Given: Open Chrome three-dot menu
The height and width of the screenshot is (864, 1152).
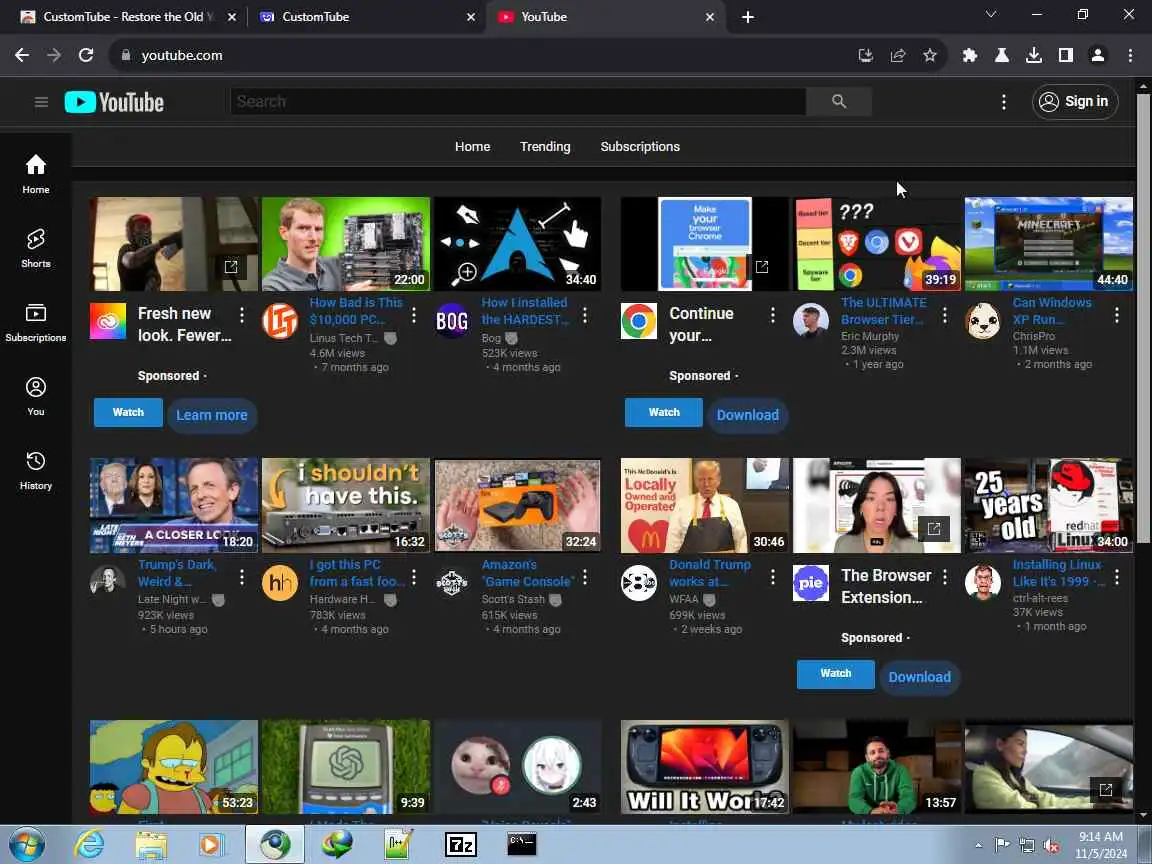Looking at the screenshot, I should pos(1130,55).
